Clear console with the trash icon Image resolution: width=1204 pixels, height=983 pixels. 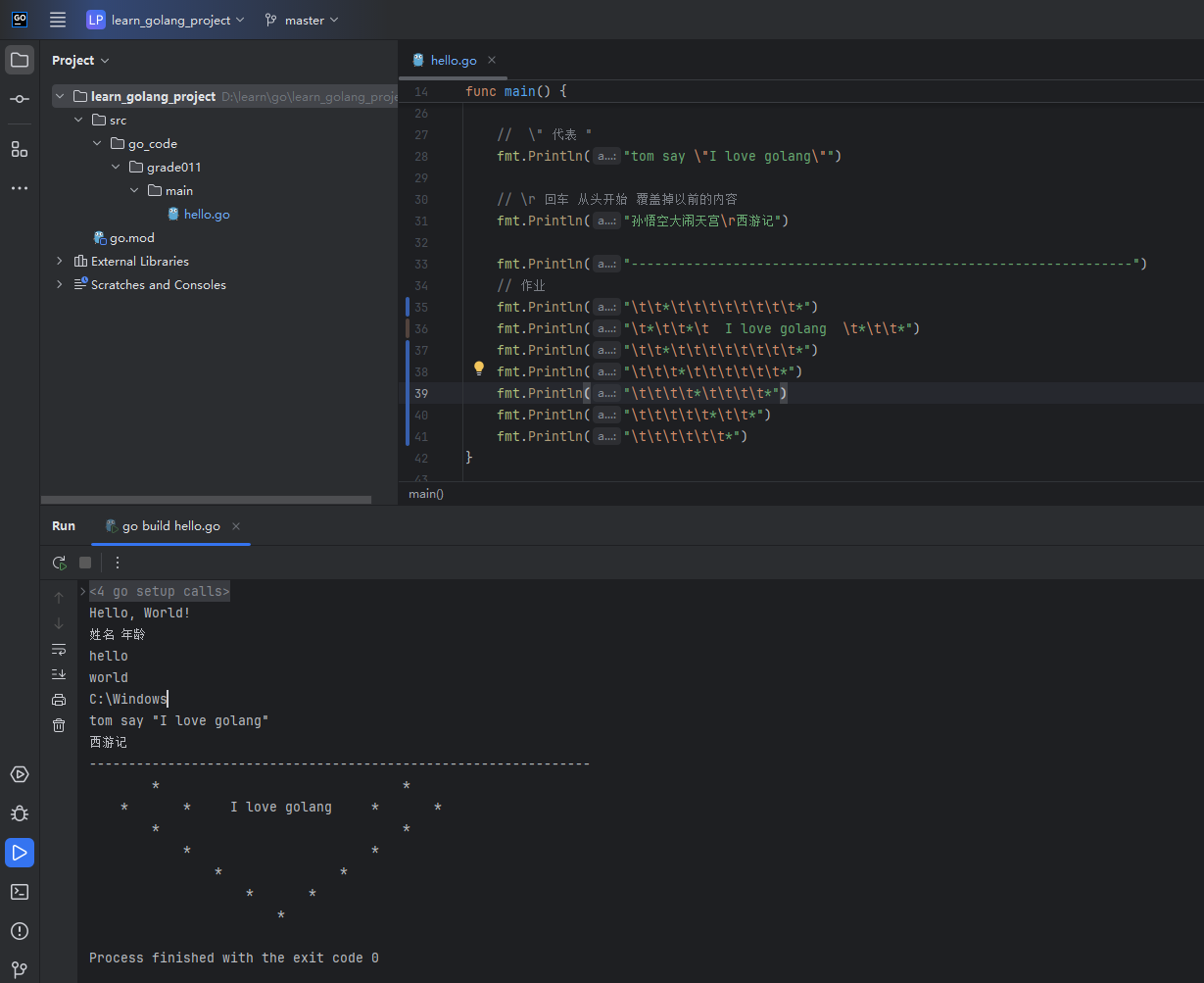pos(59,725)
